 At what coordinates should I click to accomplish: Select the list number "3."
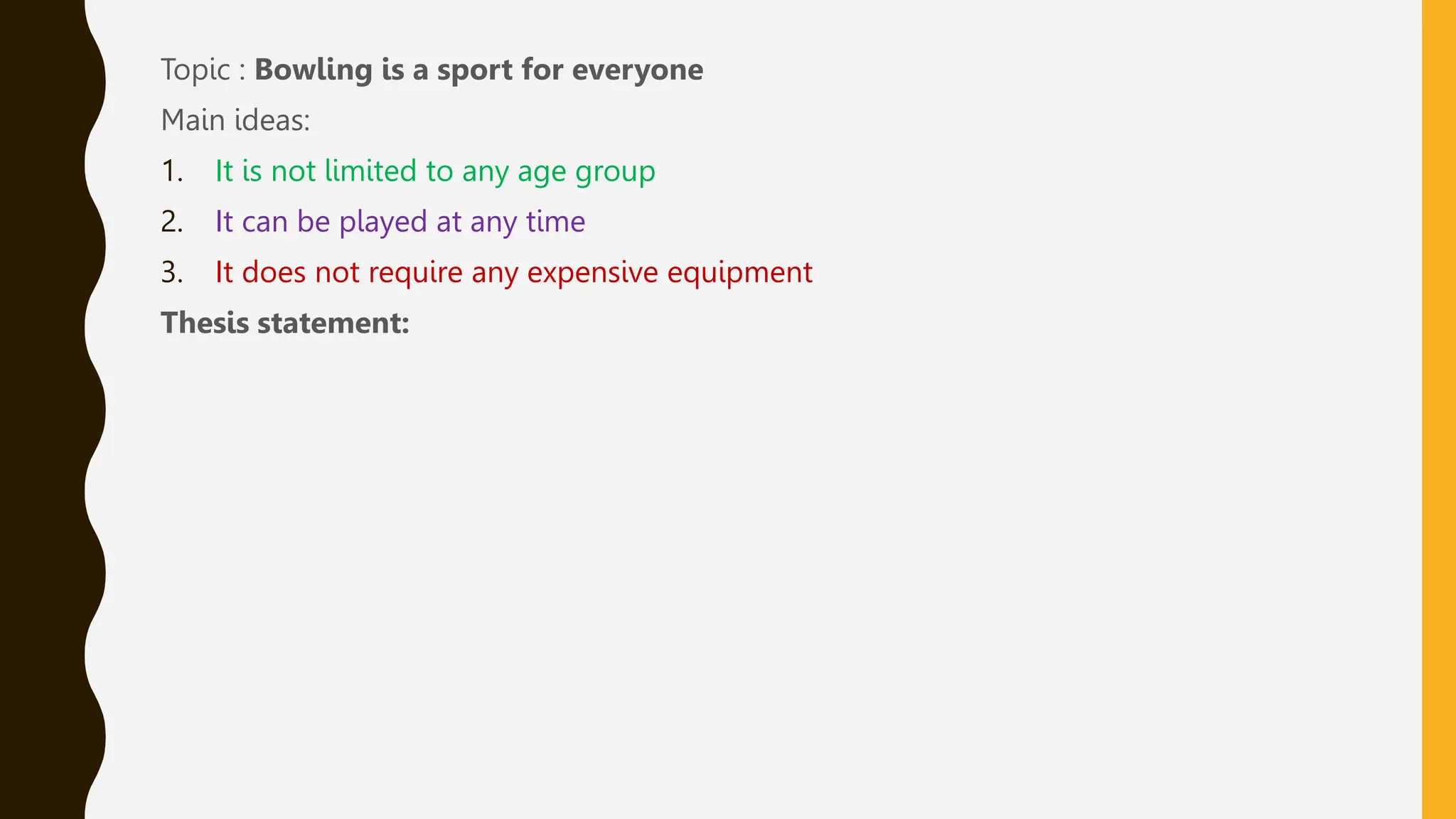tap(172, 272)
